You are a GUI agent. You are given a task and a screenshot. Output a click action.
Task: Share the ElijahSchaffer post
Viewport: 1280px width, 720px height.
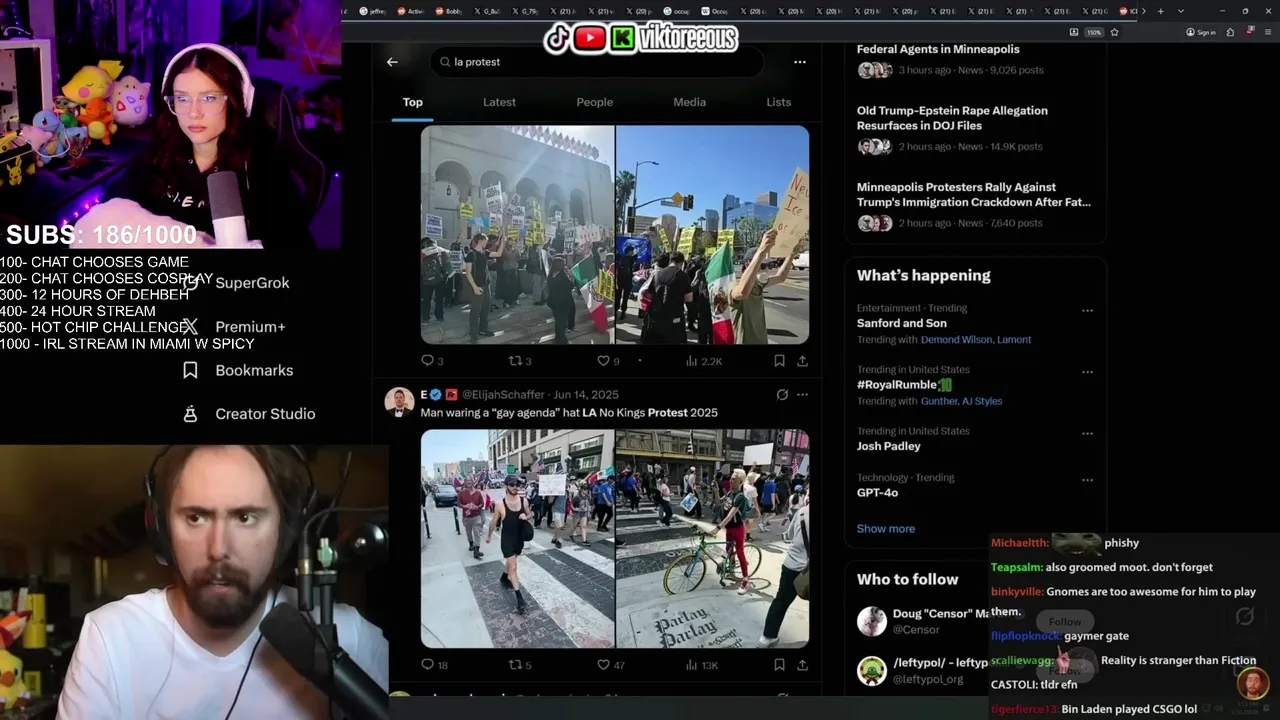pos(802,665)
